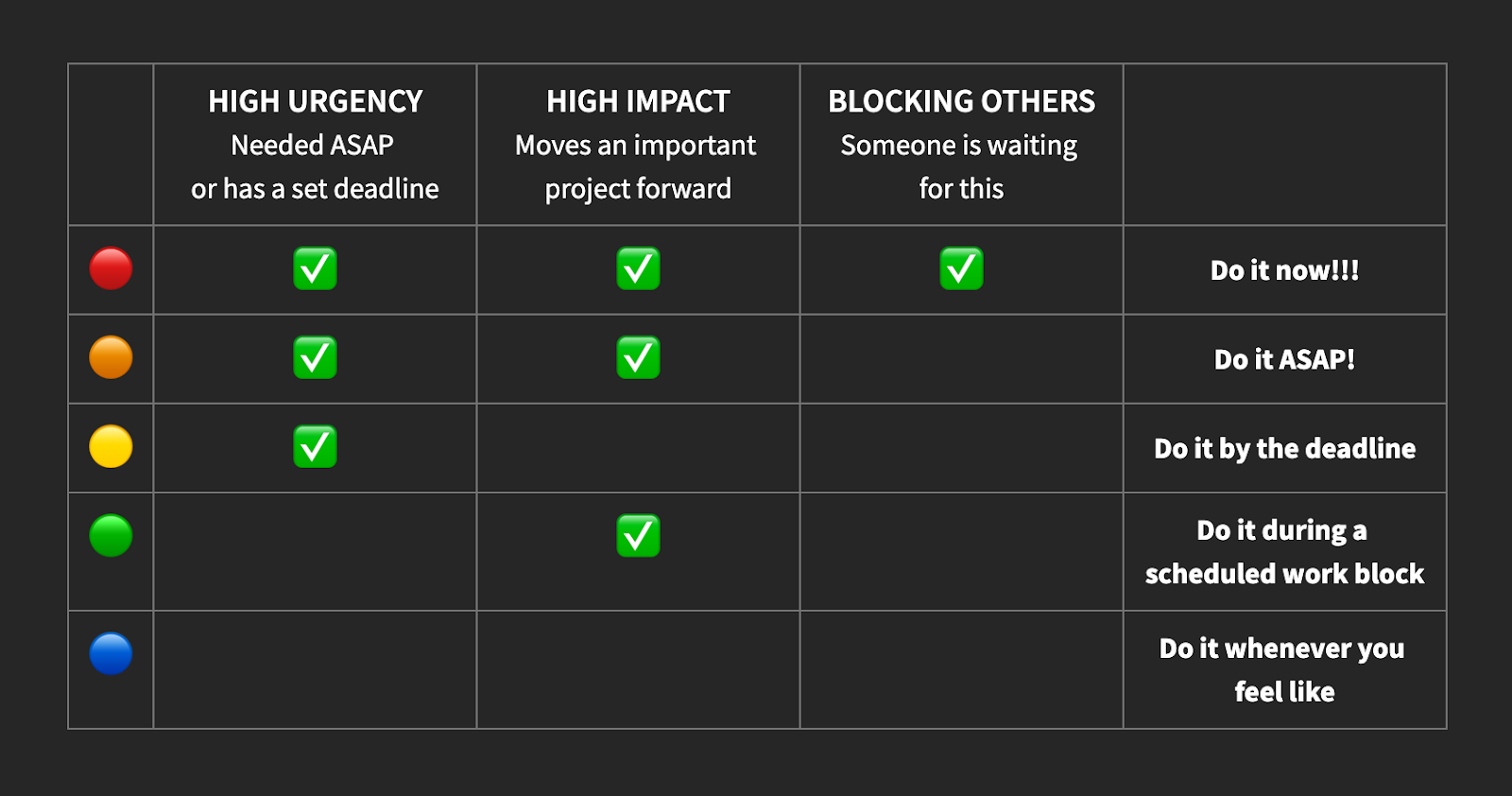Select the BLOCKING OTHERS column header
The width and height of the screenshot is (1512, 796).
[x=961, y=101]
